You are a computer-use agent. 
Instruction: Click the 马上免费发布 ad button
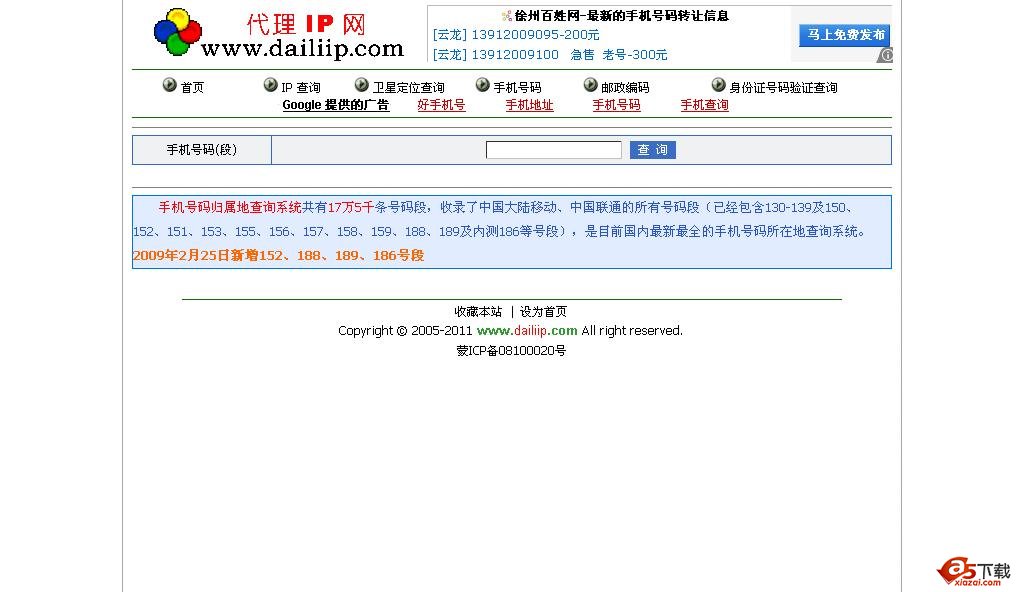coord(844,35)
